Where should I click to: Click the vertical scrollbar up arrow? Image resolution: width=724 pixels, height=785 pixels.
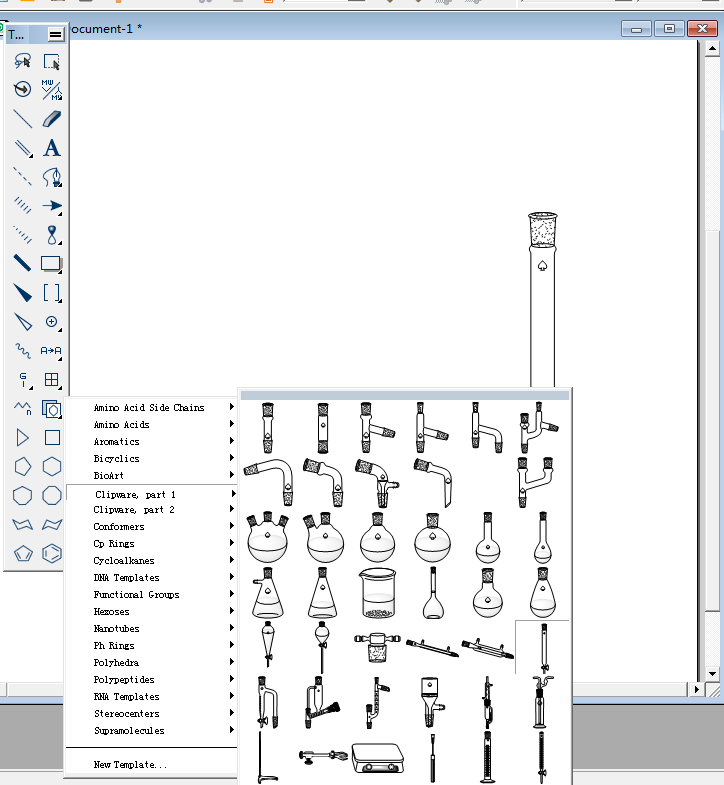[x=712, y=49]
